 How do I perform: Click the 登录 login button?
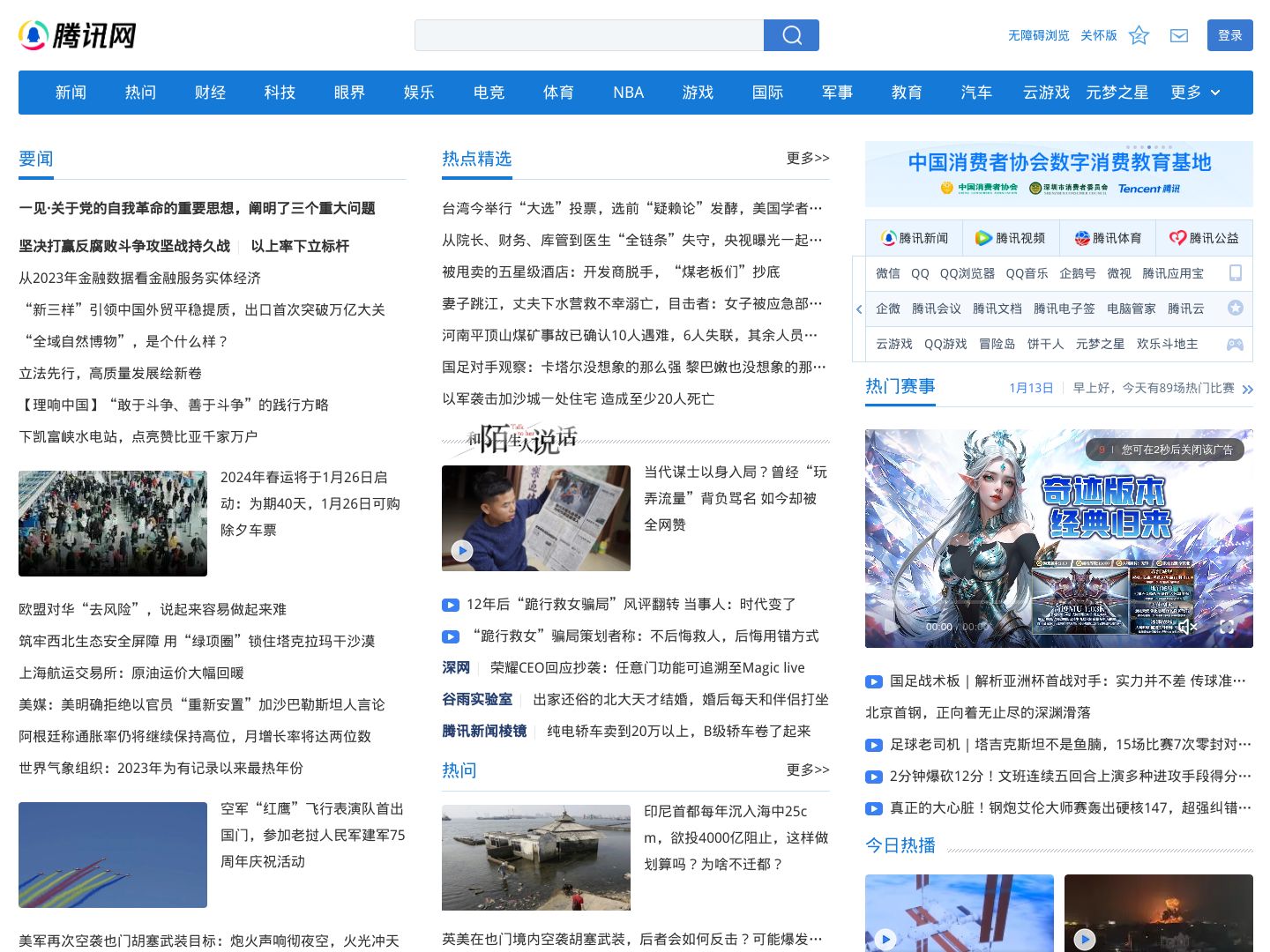[x=1230, y=35]
